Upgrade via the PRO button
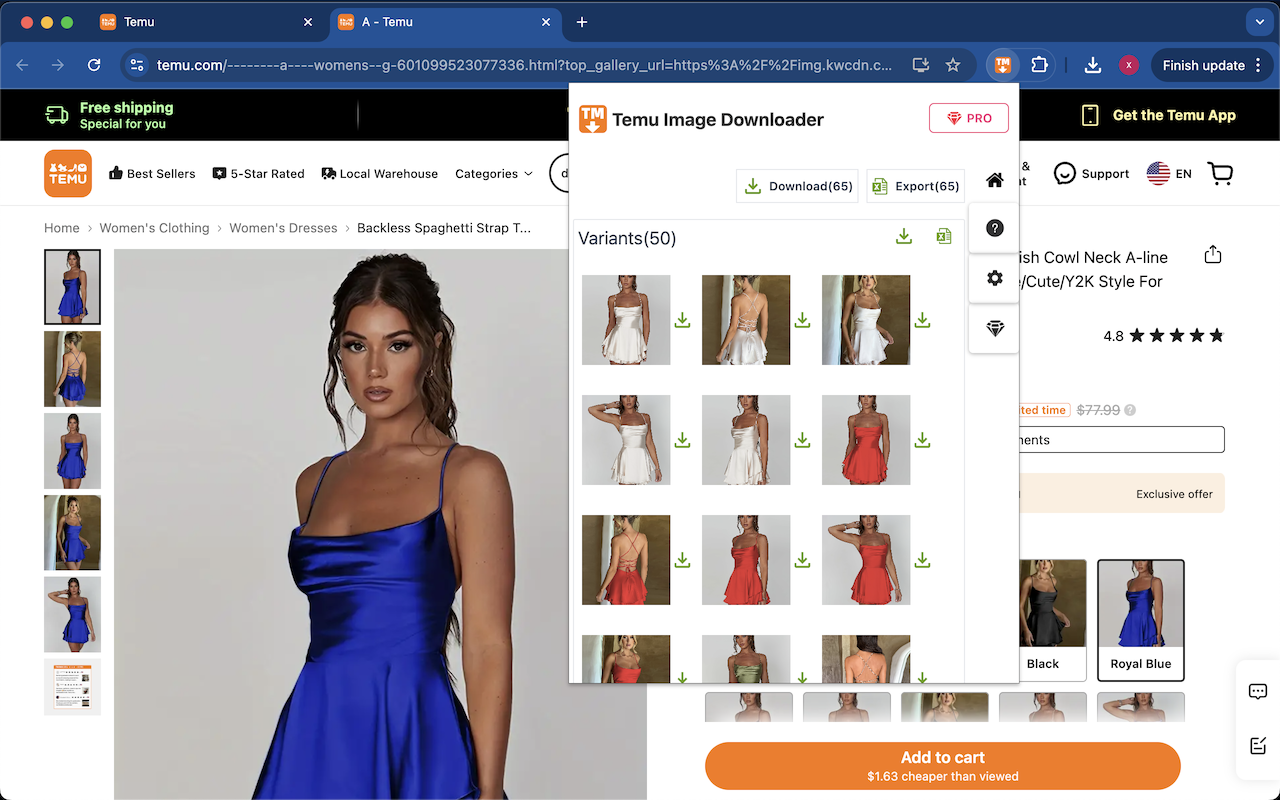1280x800 pixels. [968, 118]
